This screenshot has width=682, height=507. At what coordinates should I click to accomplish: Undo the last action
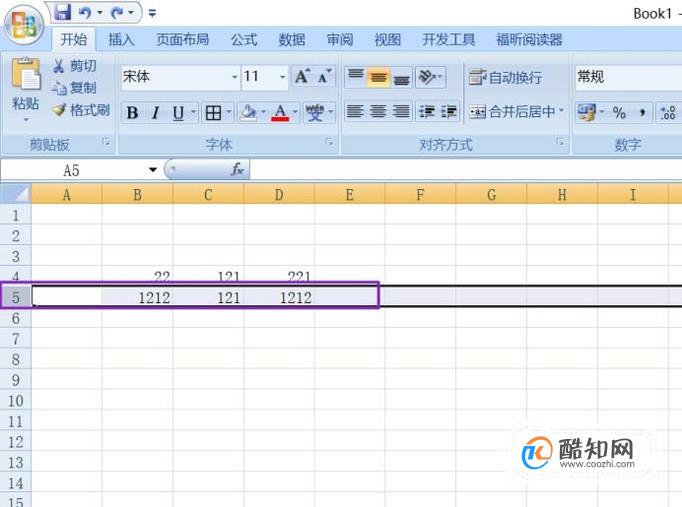pos(85,13)
